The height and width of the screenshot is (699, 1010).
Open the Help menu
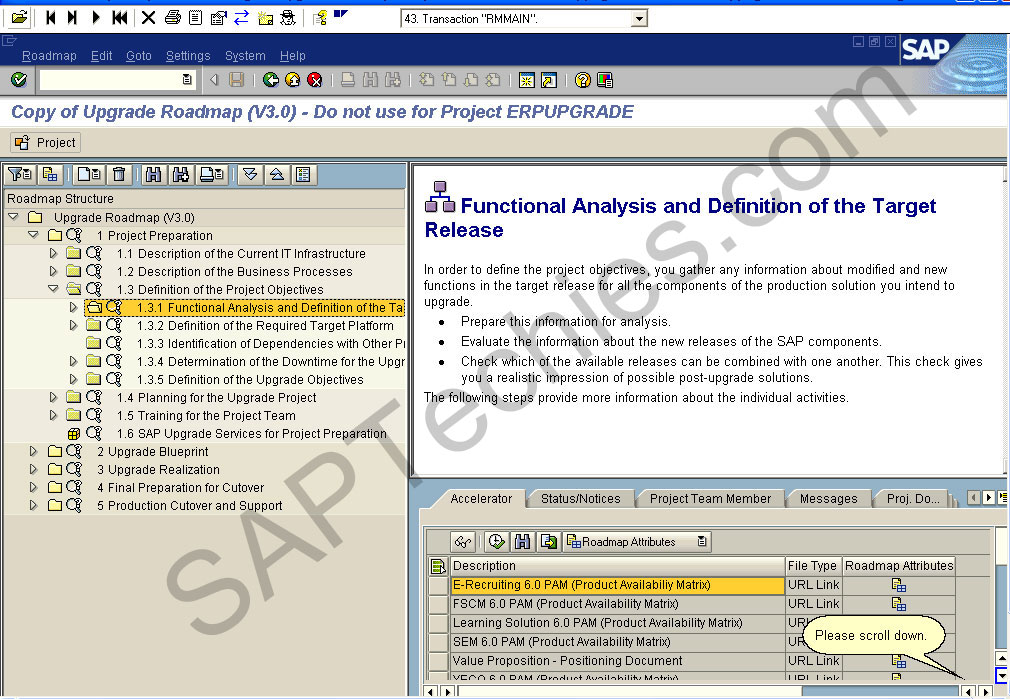point(292,56)
